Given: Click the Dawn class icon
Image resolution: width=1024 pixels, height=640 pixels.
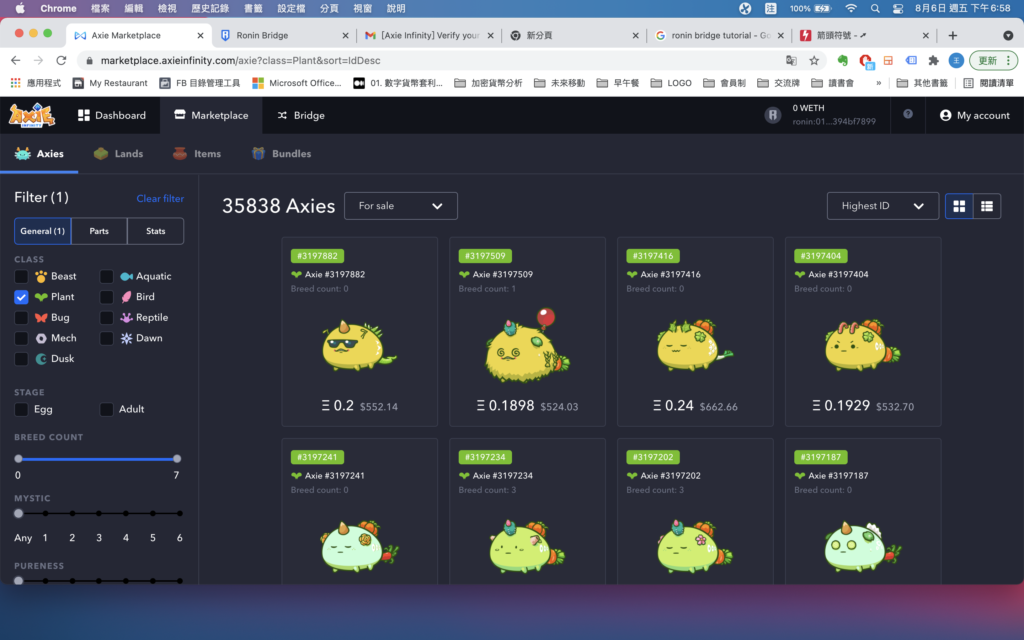Looking at the screenshot, I should (127, 338).
